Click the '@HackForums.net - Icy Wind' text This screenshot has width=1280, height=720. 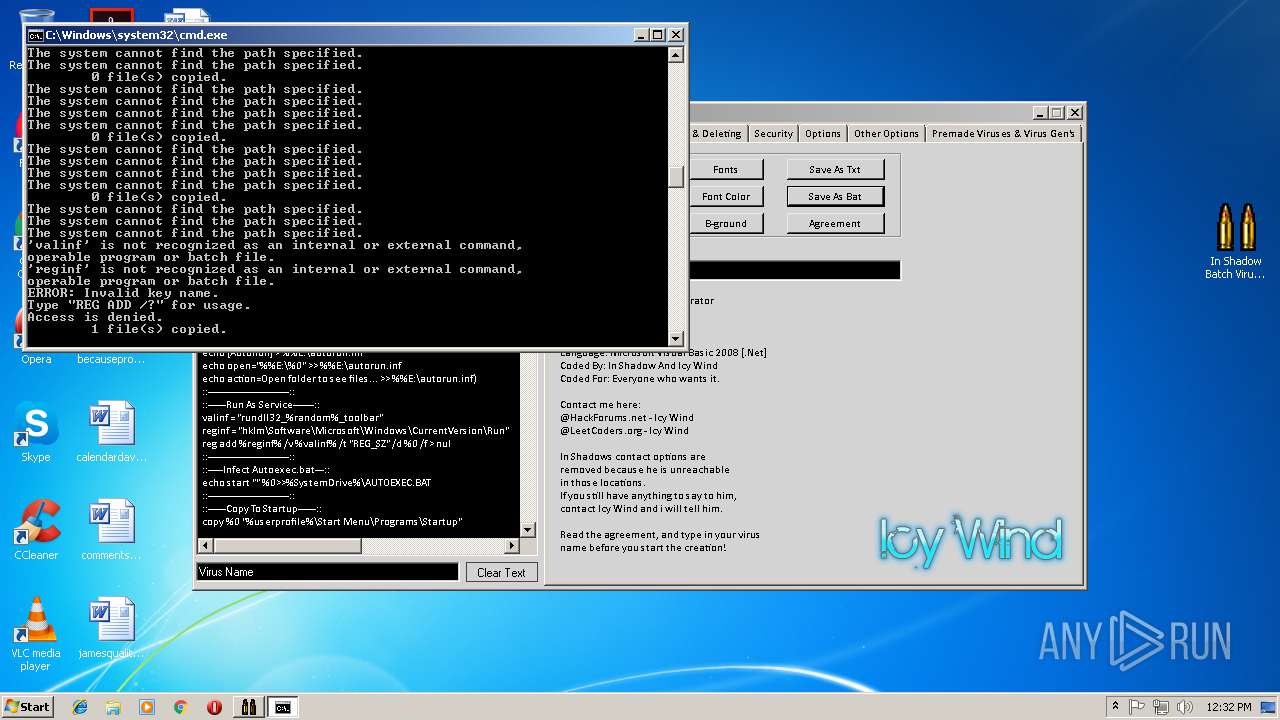627,418
